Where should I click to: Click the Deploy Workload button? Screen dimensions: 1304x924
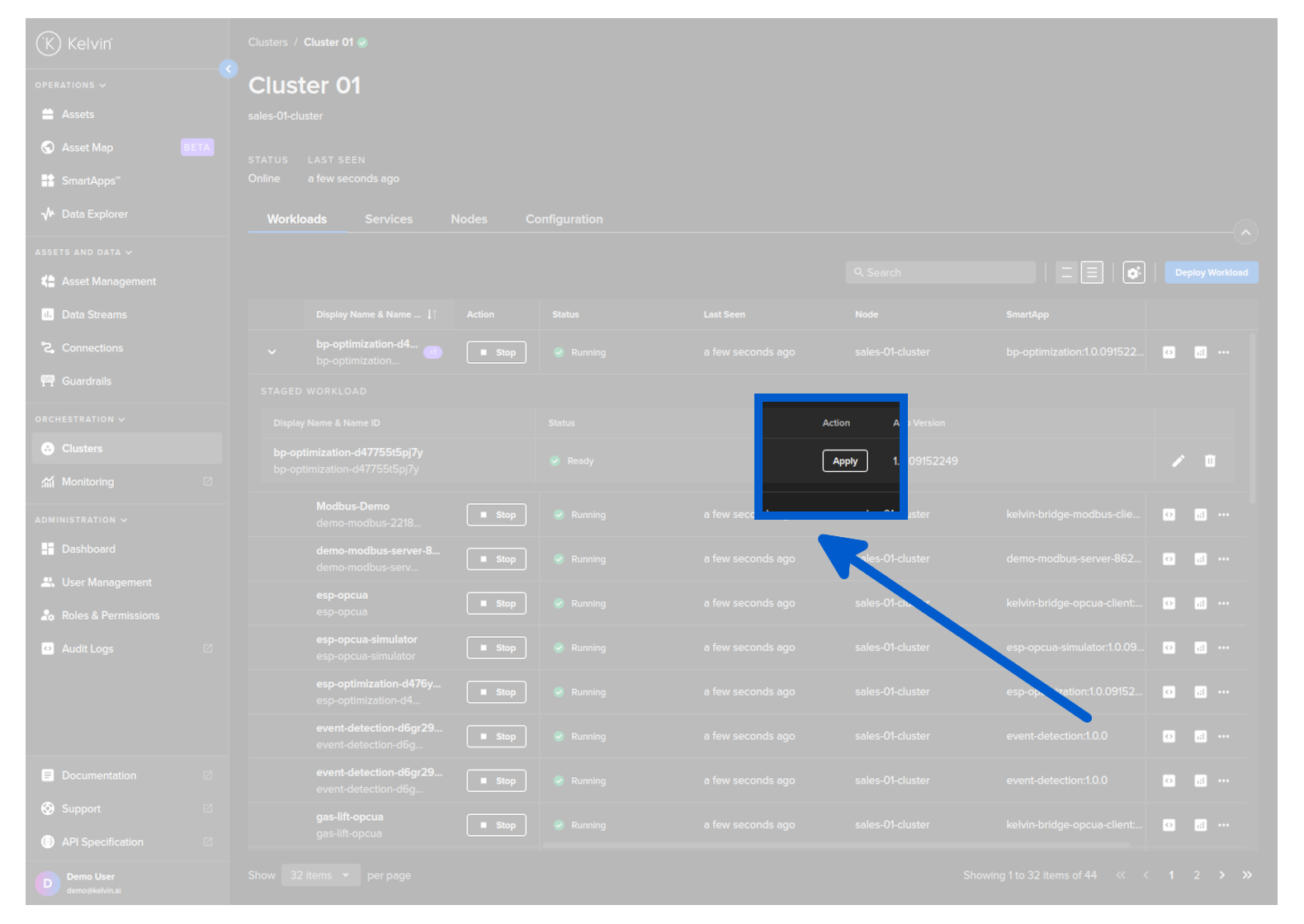1211,273
